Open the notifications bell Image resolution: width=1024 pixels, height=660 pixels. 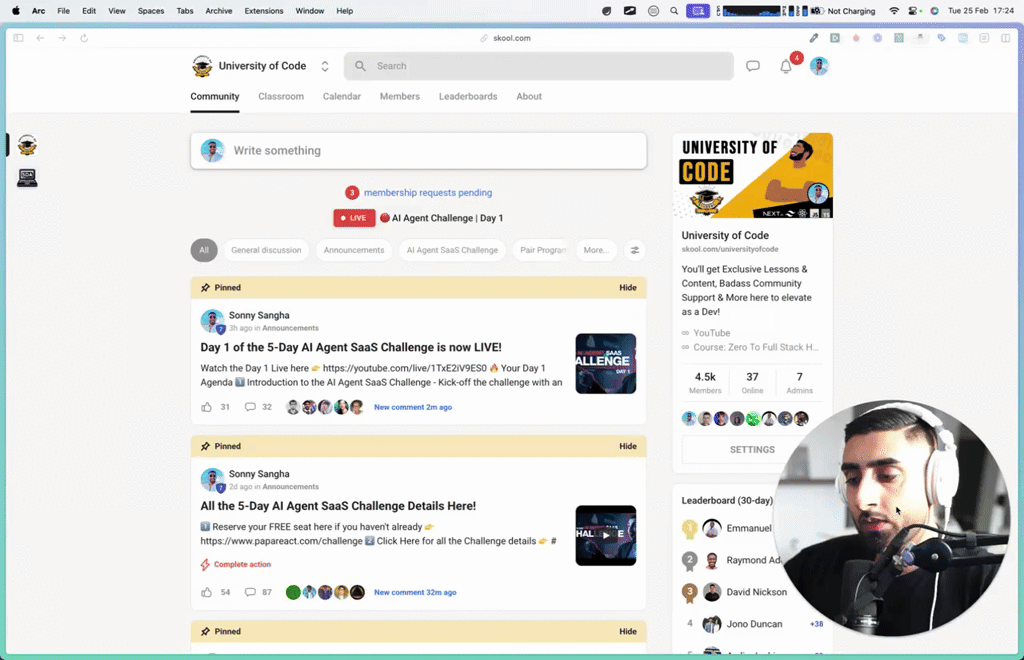tap(786, 67)
